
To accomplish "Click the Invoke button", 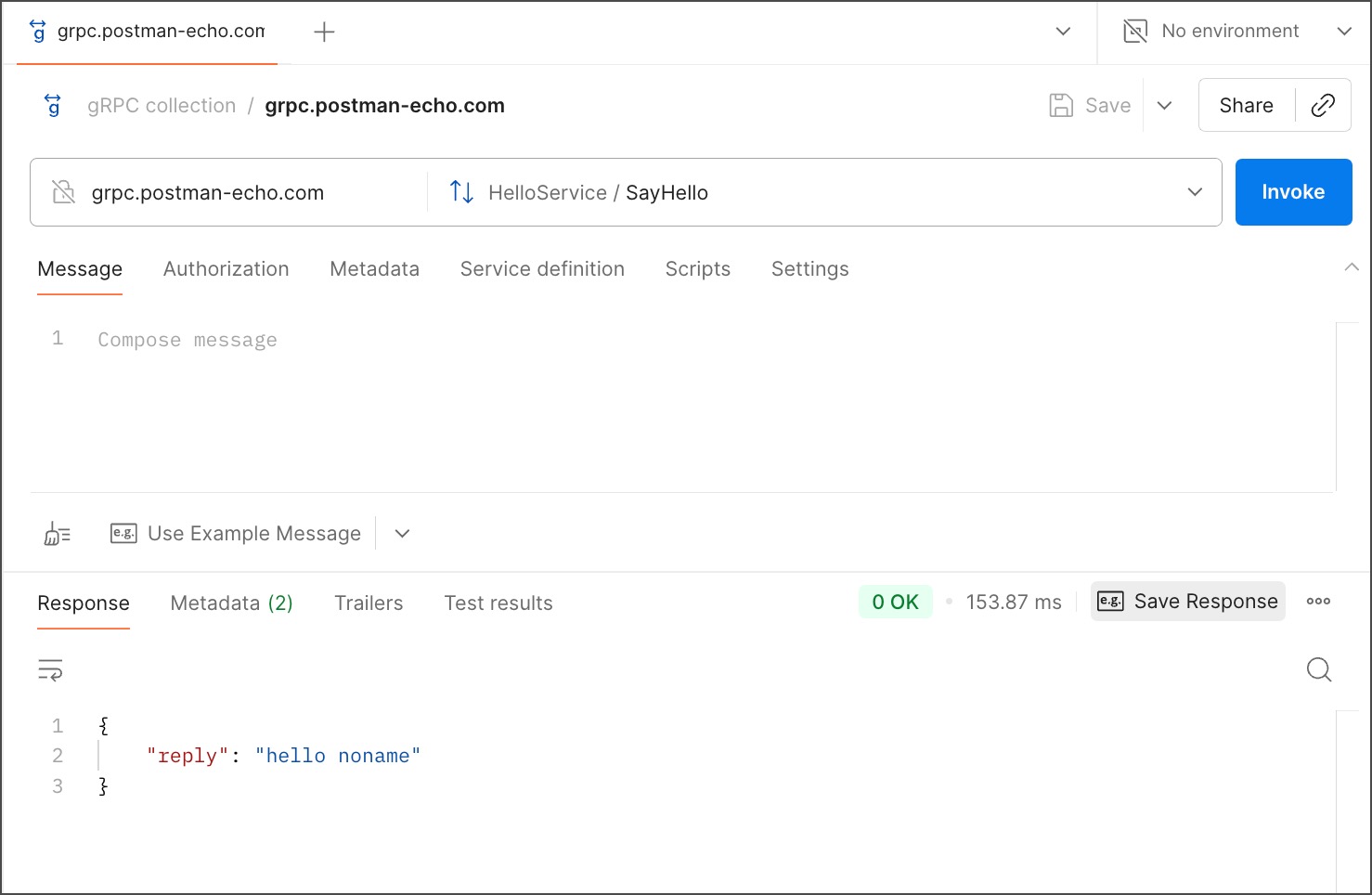I will (x=1293, y=192).
